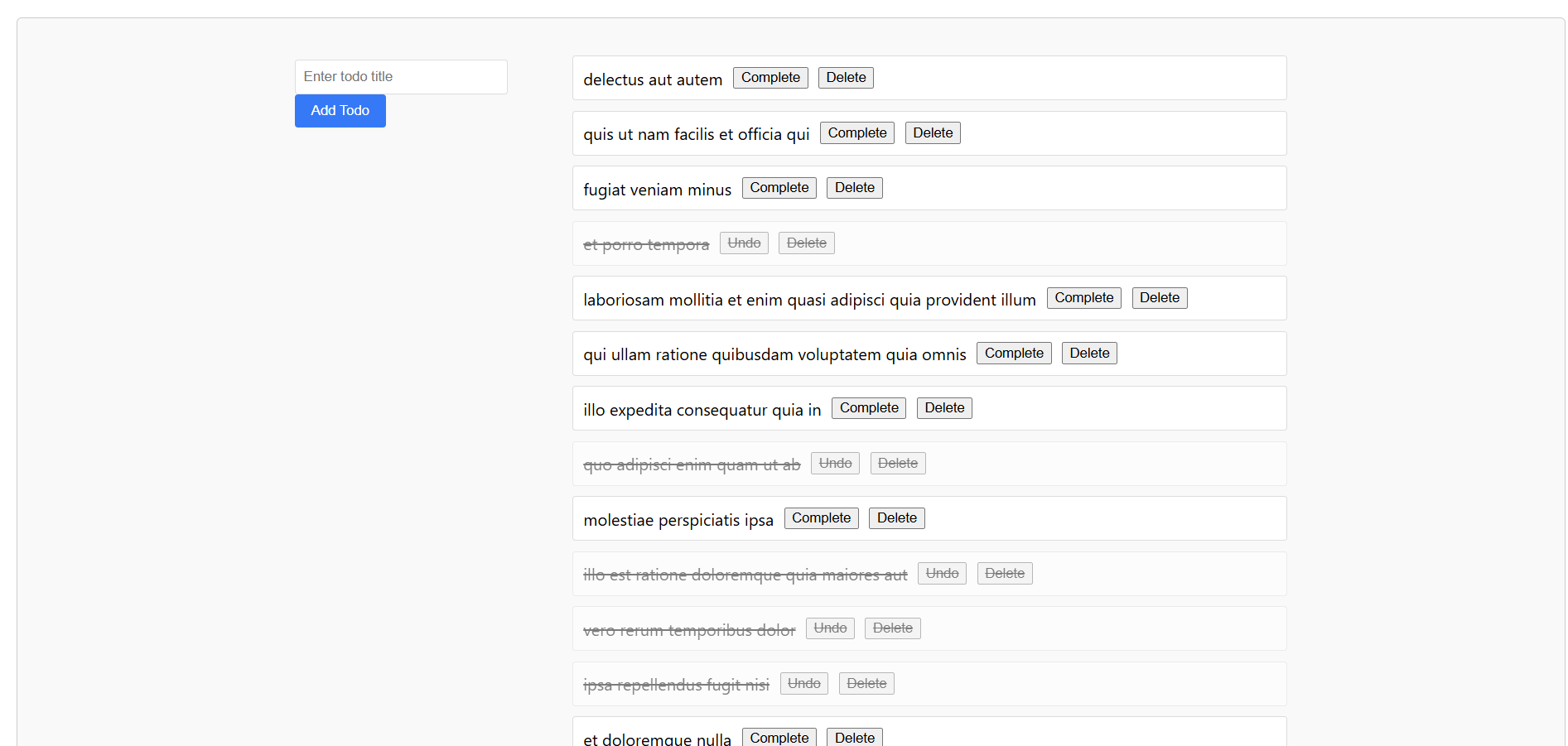Image resolution: width=1568 pixels, height=746 pixels.
Task: Delete "quis ut nam facilis et officia qui"
Action: tap(932, 132)
